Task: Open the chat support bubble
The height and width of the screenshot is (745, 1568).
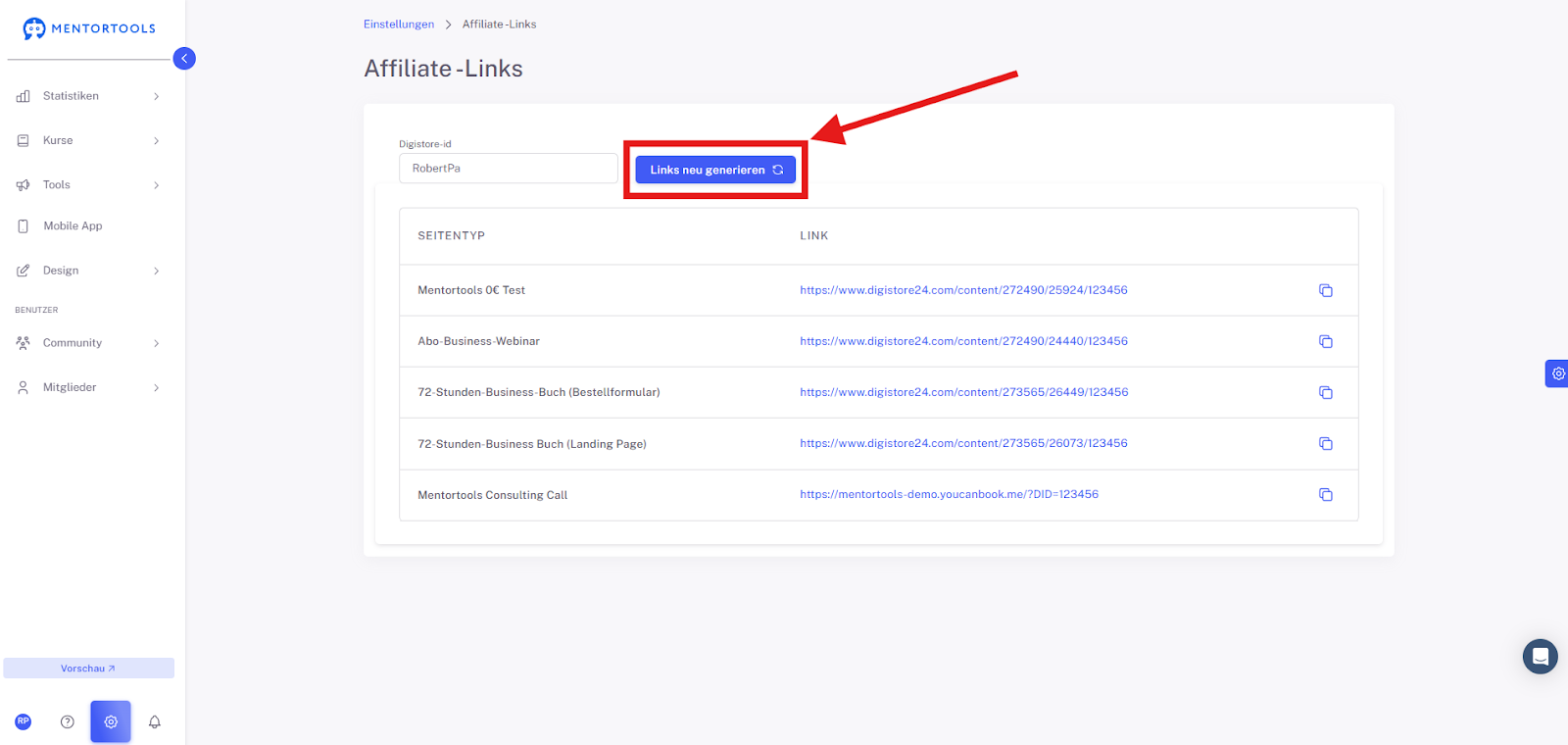Action: pyautogui.click(x=1541, y=657)
